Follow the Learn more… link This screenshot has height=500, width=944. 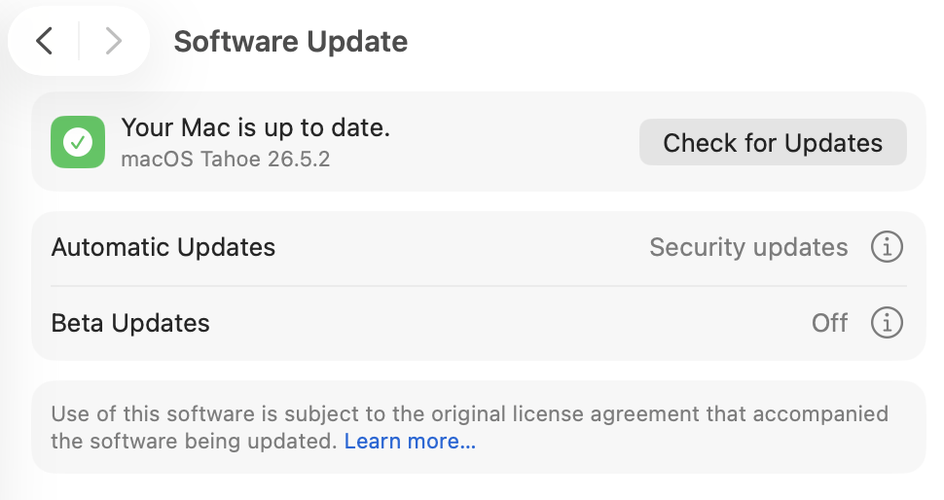coord(410,441)
